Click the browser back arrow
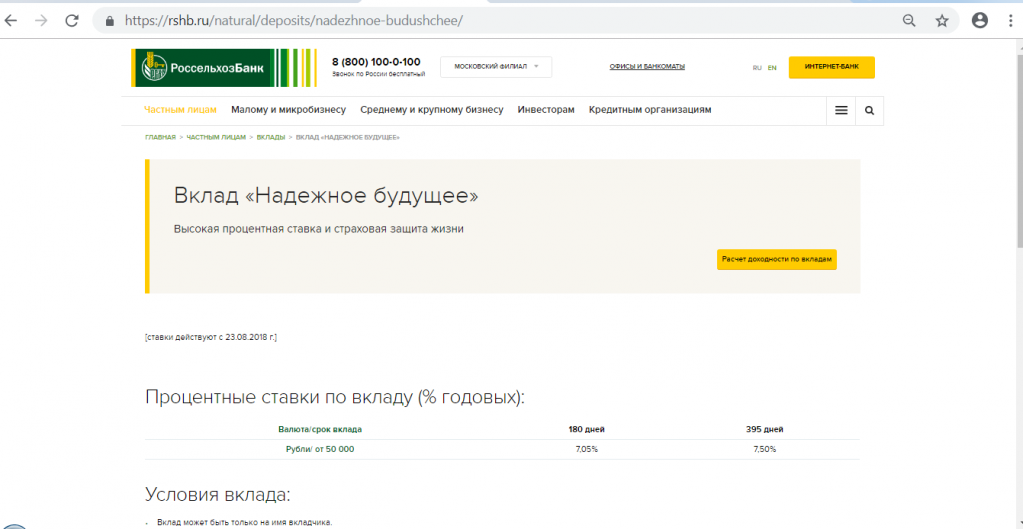This screenshot has height=529, width=1023. [14, 20]
